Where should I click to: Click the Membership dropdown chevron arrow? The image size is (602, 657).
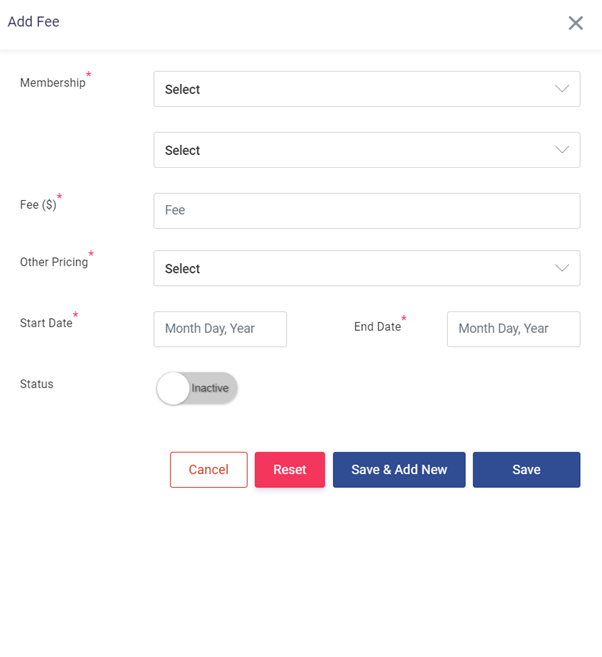[562, 89]
